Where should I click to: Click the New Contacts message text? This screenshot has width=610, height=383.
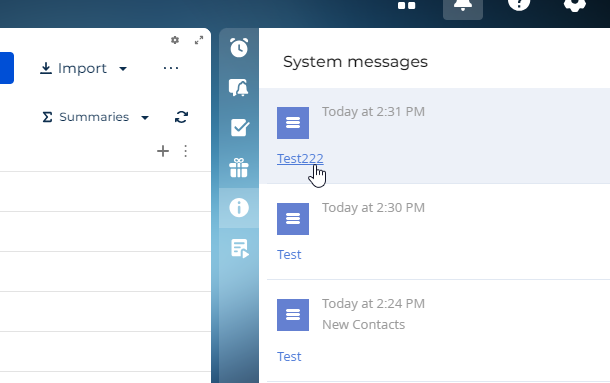363,325
